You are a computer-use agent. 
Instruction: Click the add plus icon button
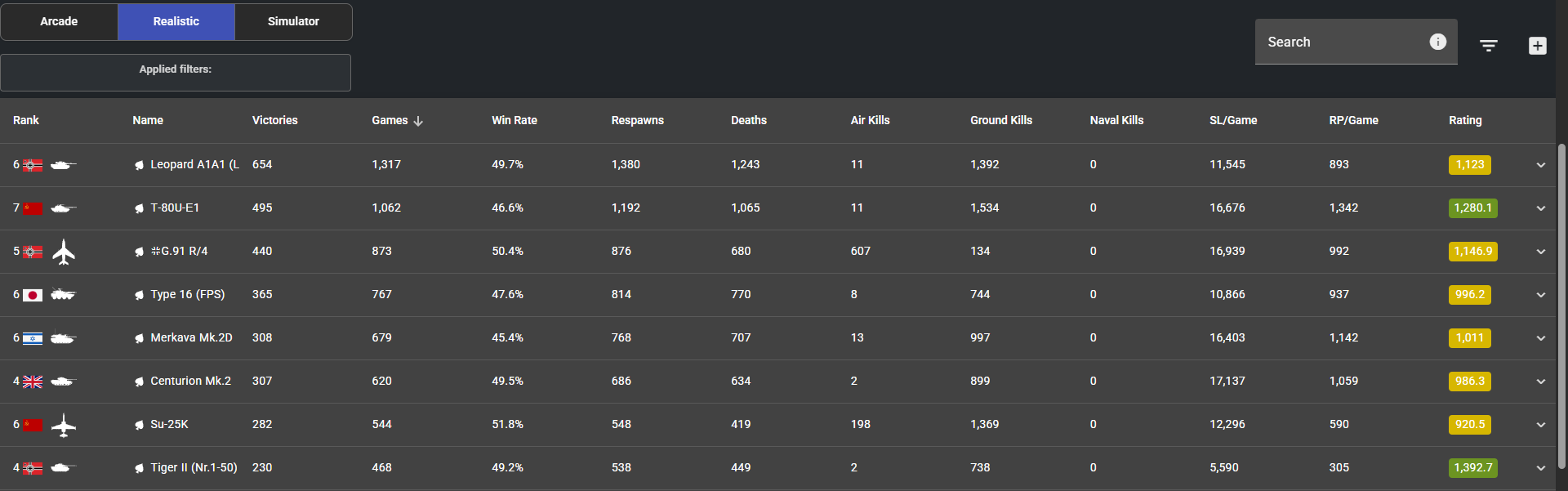(x=1537, y=46)
